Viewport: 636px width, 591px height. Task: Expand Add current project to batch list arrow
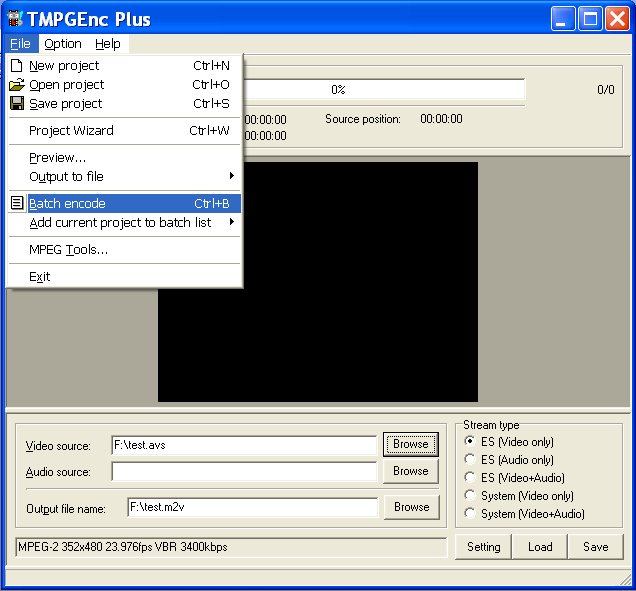tap(232, 222)
